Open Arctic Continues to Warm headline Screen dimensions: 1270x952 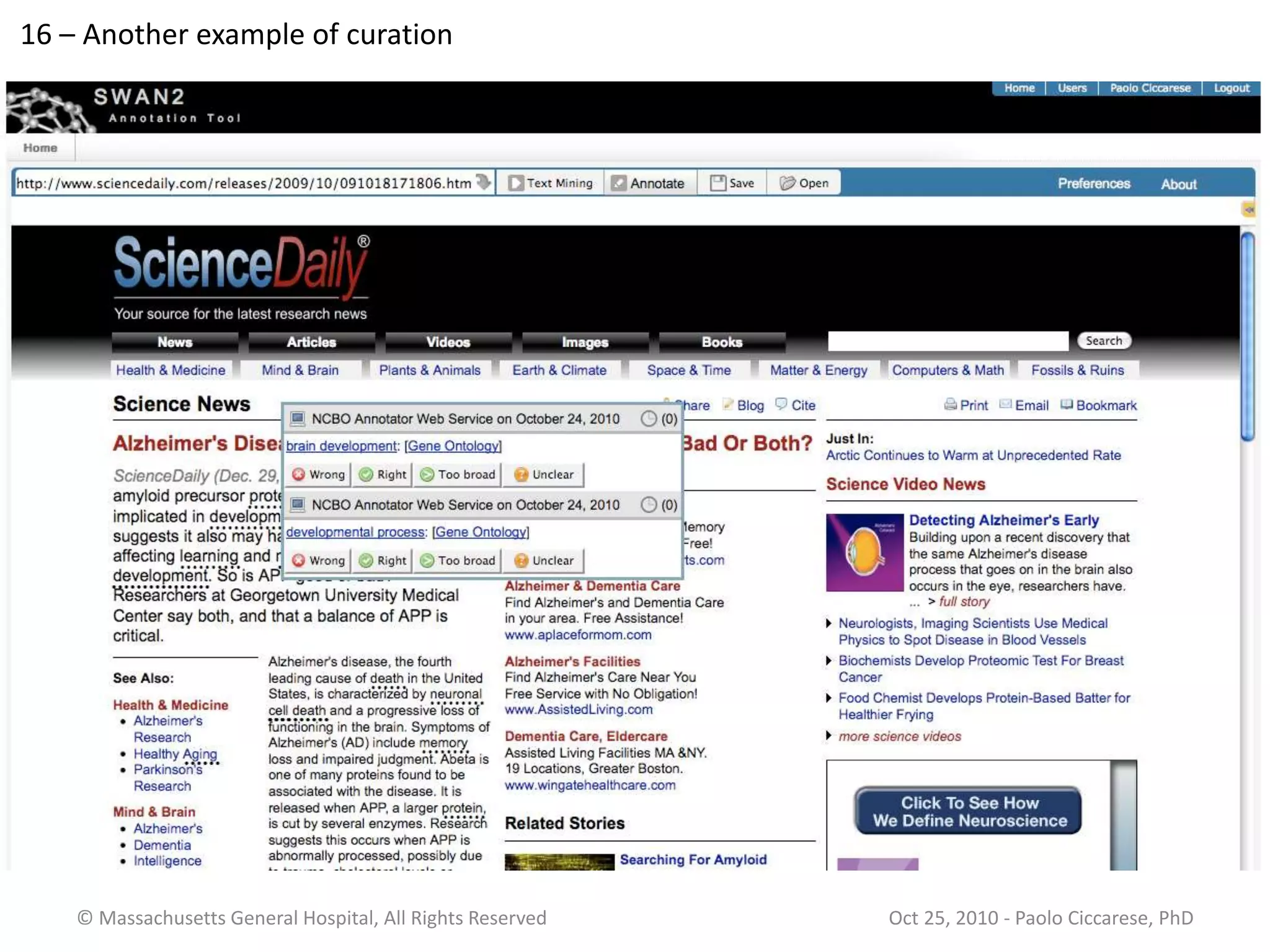(974, 455)
